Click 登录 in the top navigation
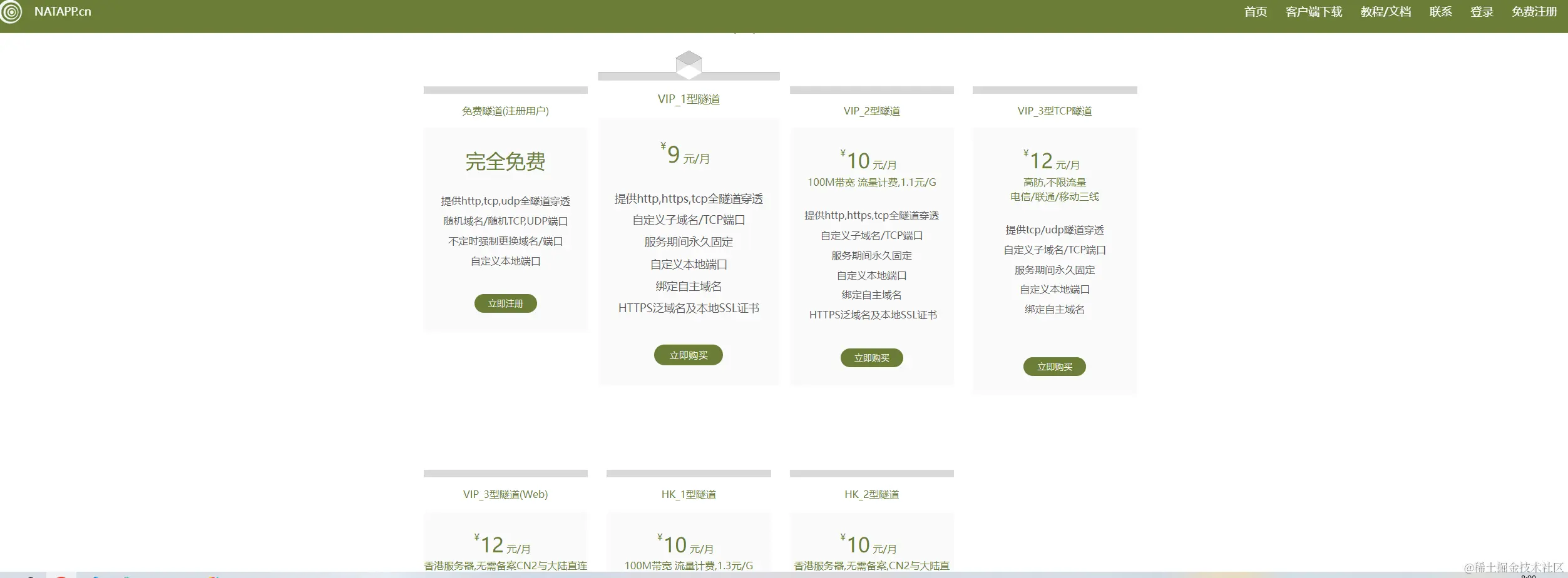 click(x=1482, y=12)
